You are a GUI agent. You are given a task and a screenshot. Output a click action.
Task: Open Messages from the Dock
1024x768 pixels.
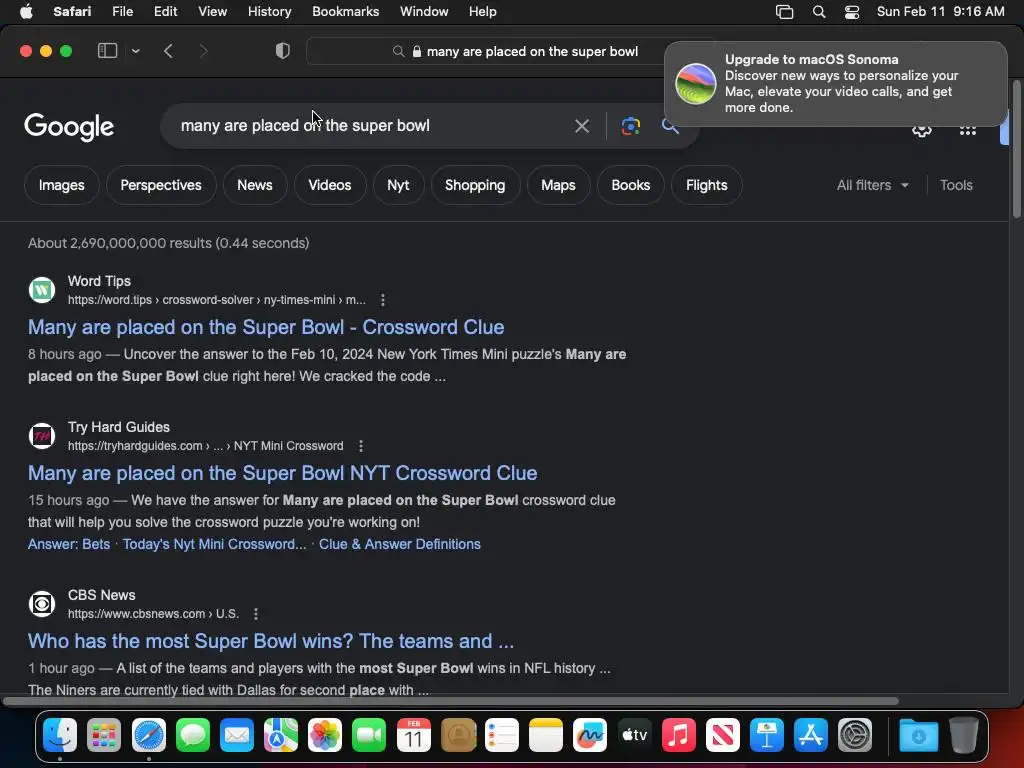point(193,735)
